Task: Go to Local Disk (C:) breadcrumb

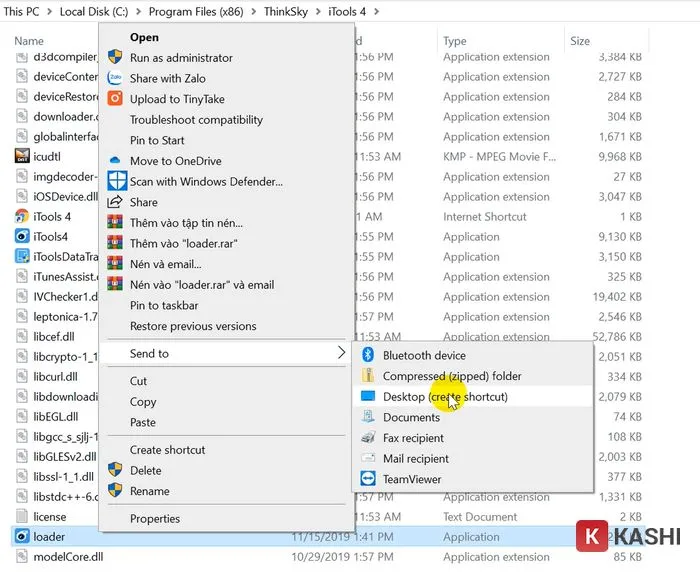Action: 94,11
